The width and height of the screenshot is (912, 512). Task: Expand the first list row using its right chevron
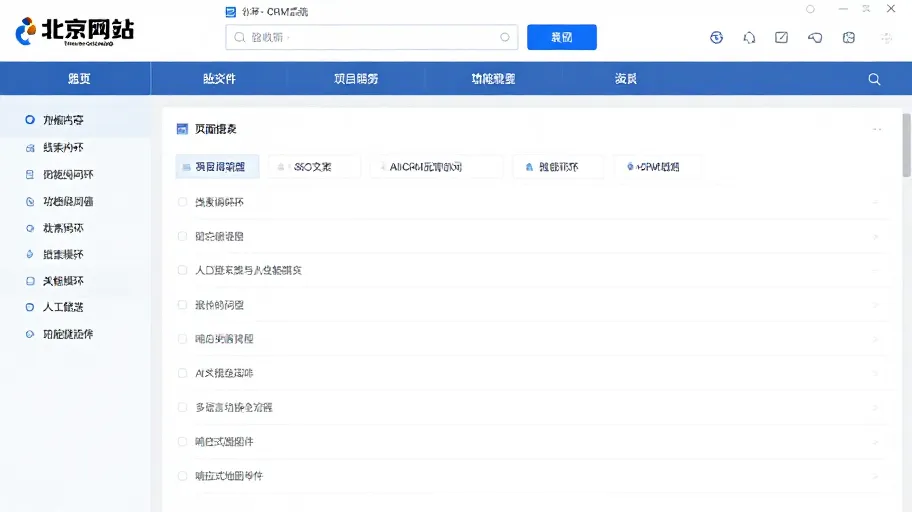click(x=875, y=202)
